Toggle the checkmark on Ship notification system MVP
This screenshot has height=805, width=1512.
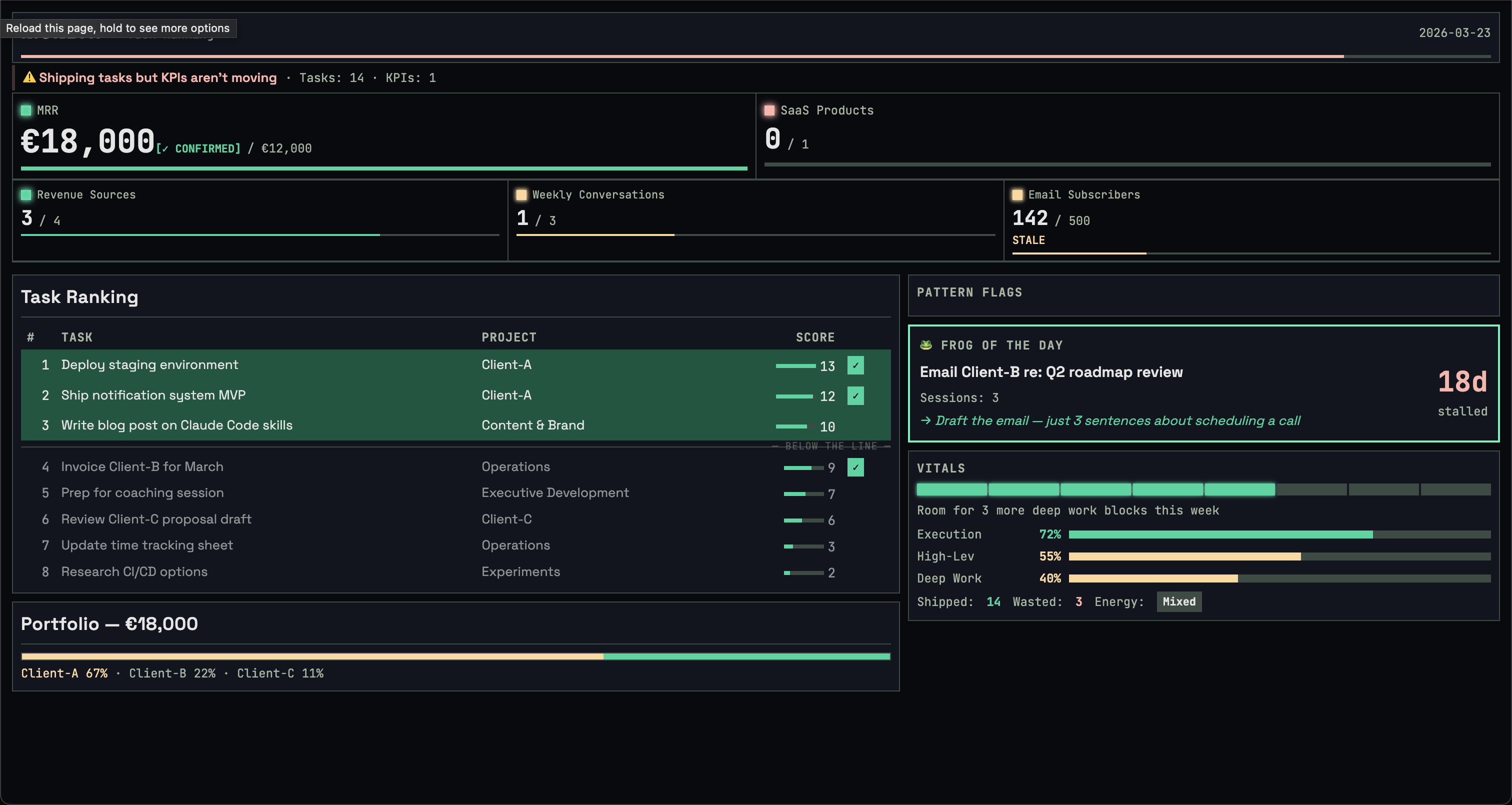pyautogui.click(x=856, y=395)
